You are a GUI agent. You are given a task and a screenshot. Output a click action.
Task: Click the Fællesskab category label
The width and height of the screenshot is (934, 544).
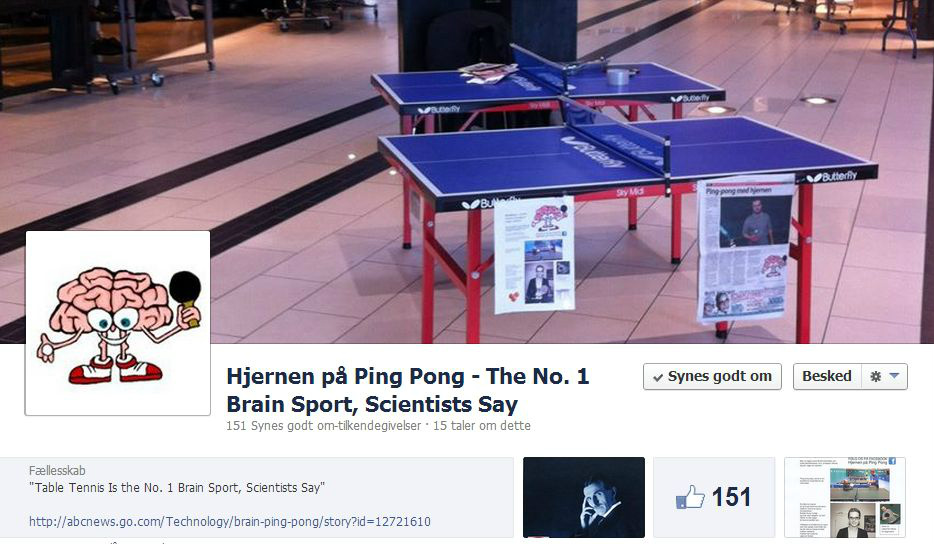click(57, 470)
